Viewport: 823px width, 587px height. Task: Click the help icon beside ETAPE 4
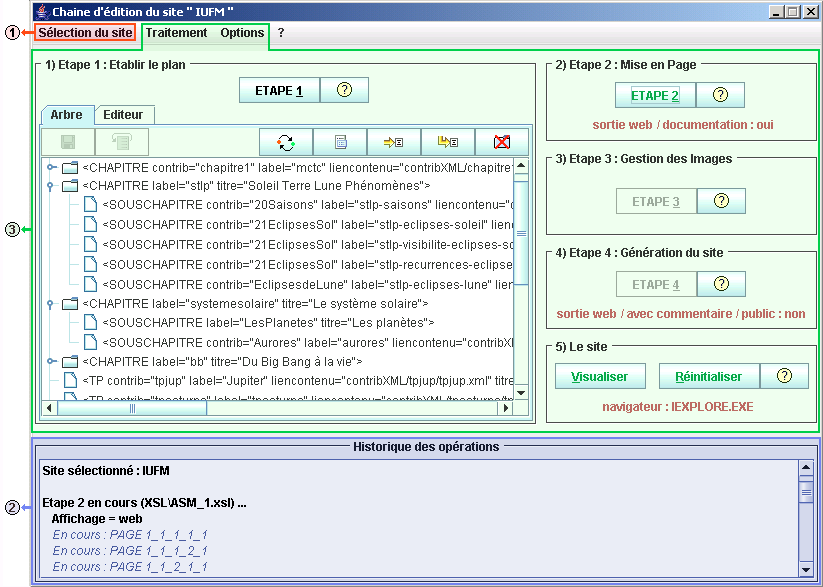(720, 284)
